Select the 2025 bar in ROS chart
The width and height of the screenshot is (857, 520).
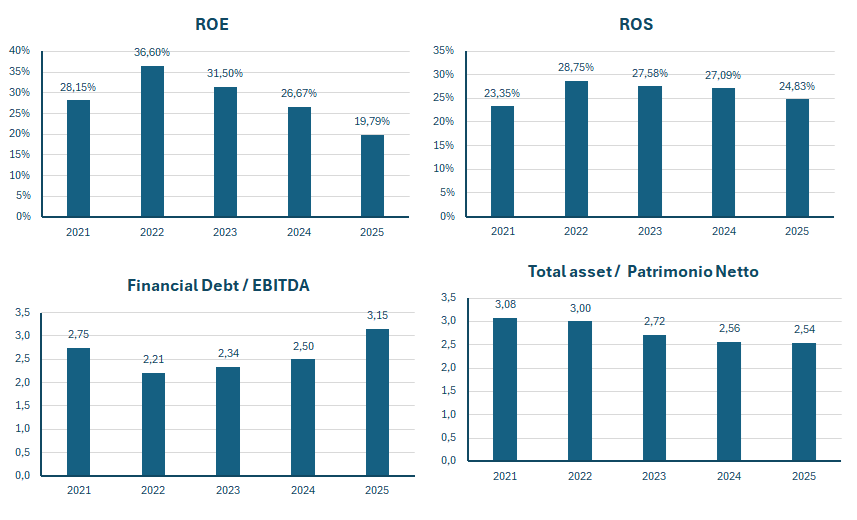[x=797, y=158]
